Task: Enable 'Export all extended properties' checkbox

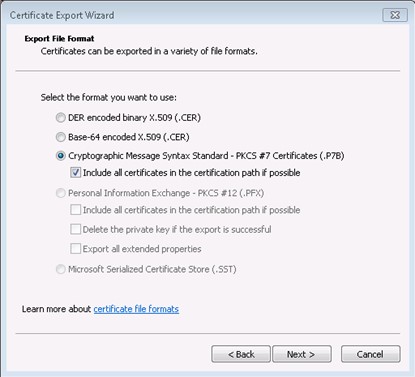Action: [76, 249]
